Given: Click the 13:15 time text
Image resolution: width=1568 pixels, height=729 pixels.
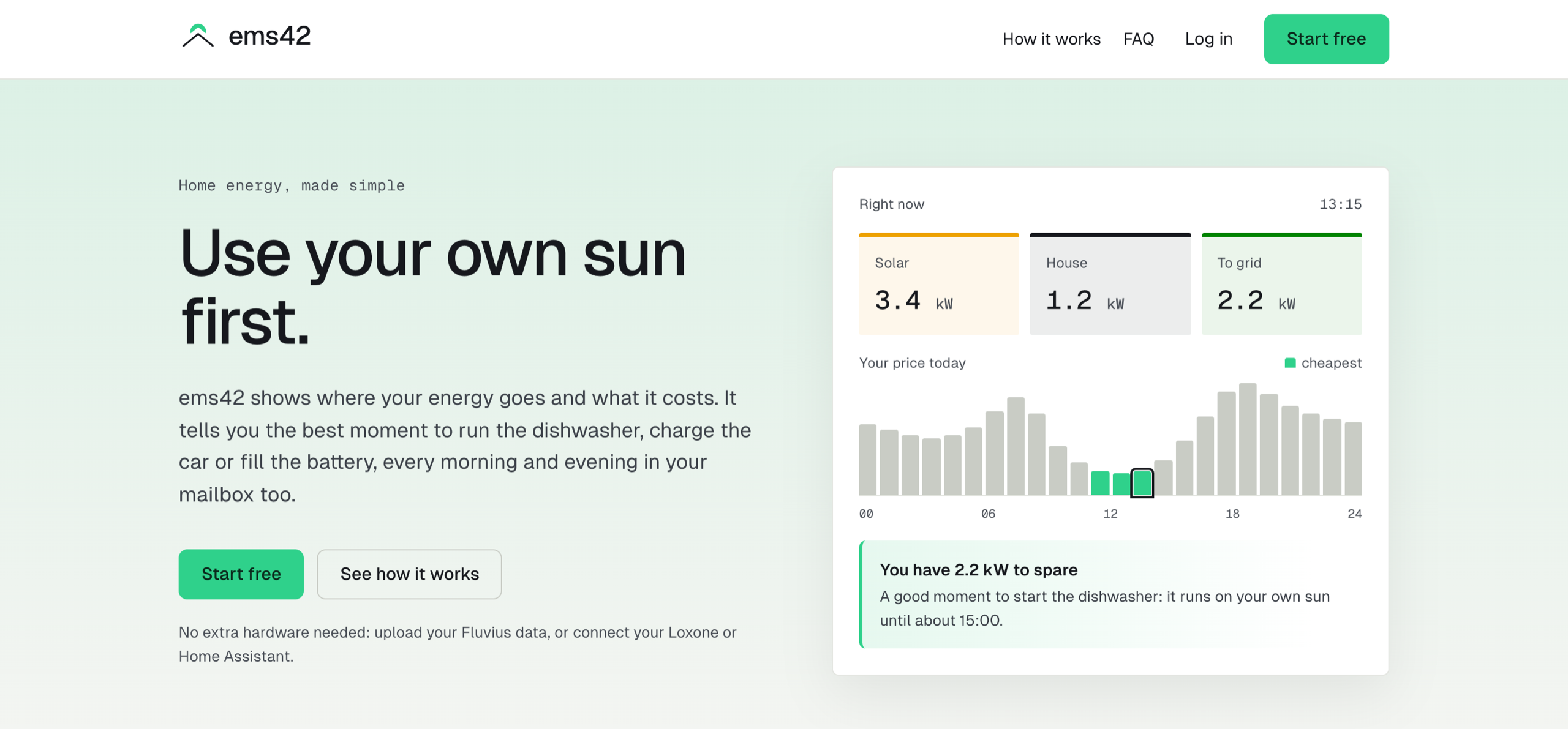Looking at the screenshot, I should coord(1340,204).
